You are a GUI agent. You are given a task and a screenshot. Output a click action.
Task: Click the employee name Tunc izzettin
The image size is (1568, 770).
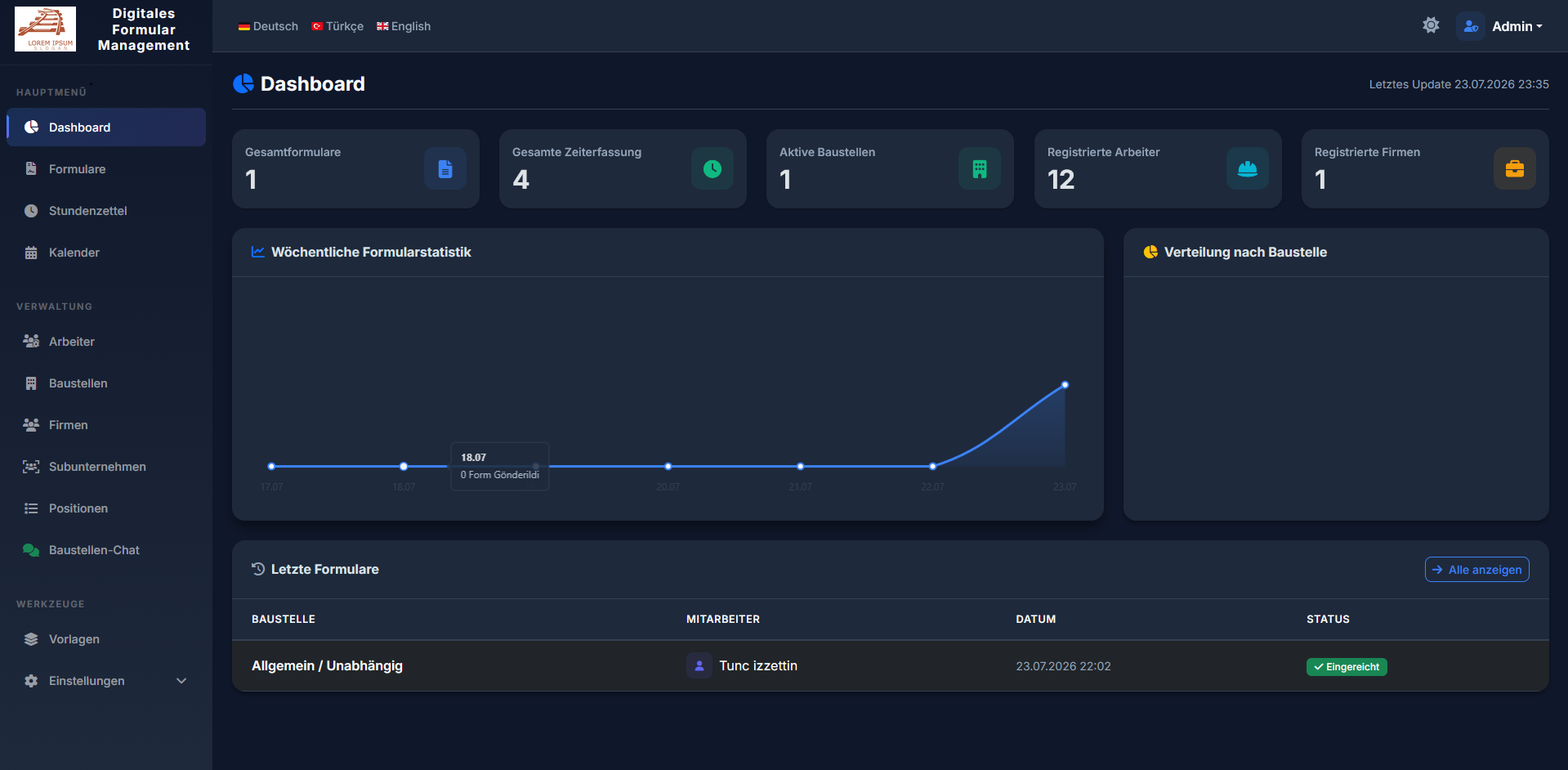(x=757, y=665)
